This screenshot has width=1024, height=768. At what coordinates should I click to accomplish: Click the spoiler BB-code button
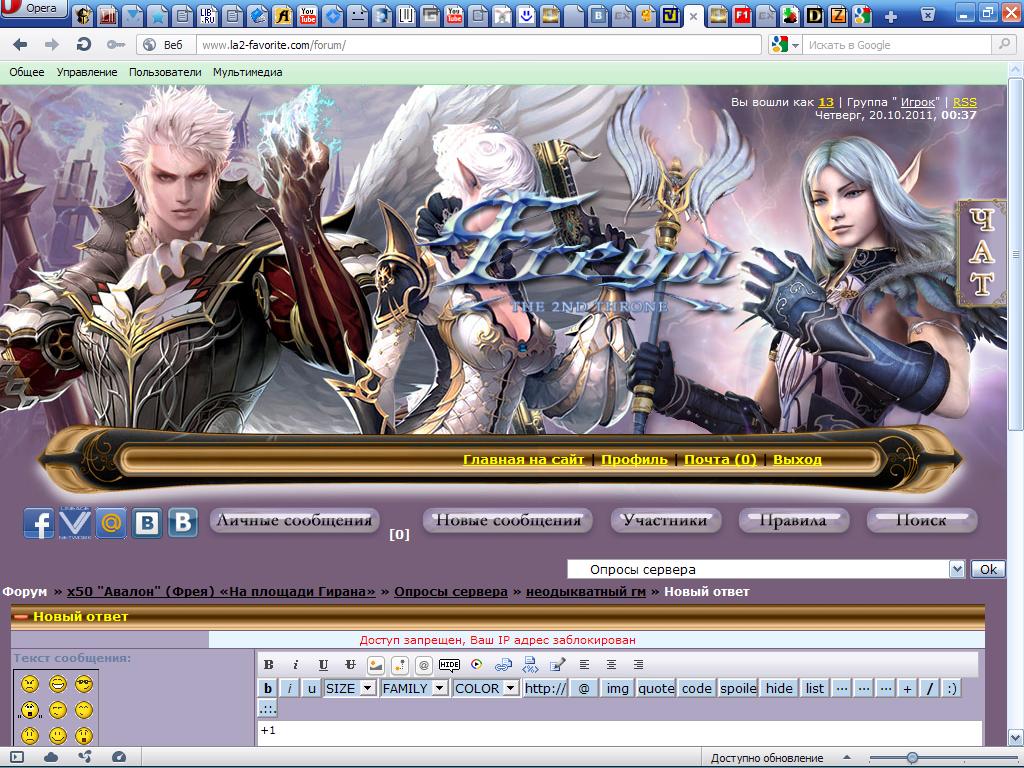click(738, 688)
